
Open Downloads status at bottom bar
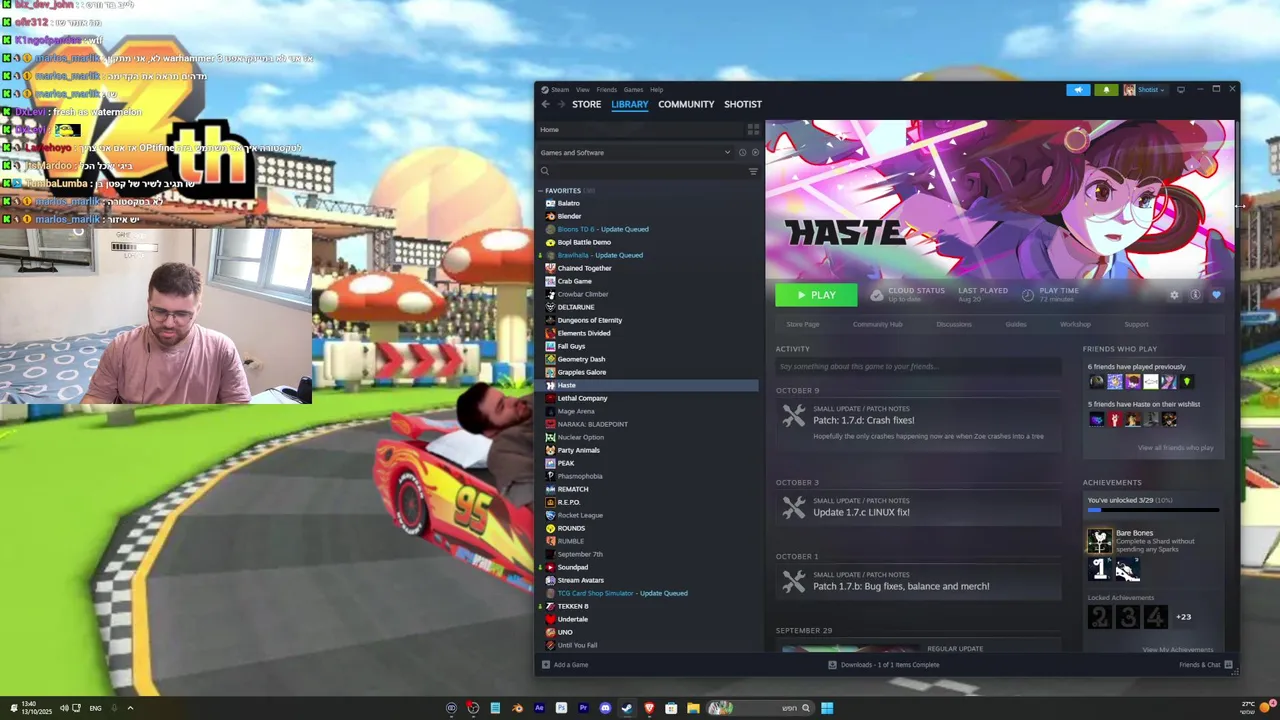point(884,665)
